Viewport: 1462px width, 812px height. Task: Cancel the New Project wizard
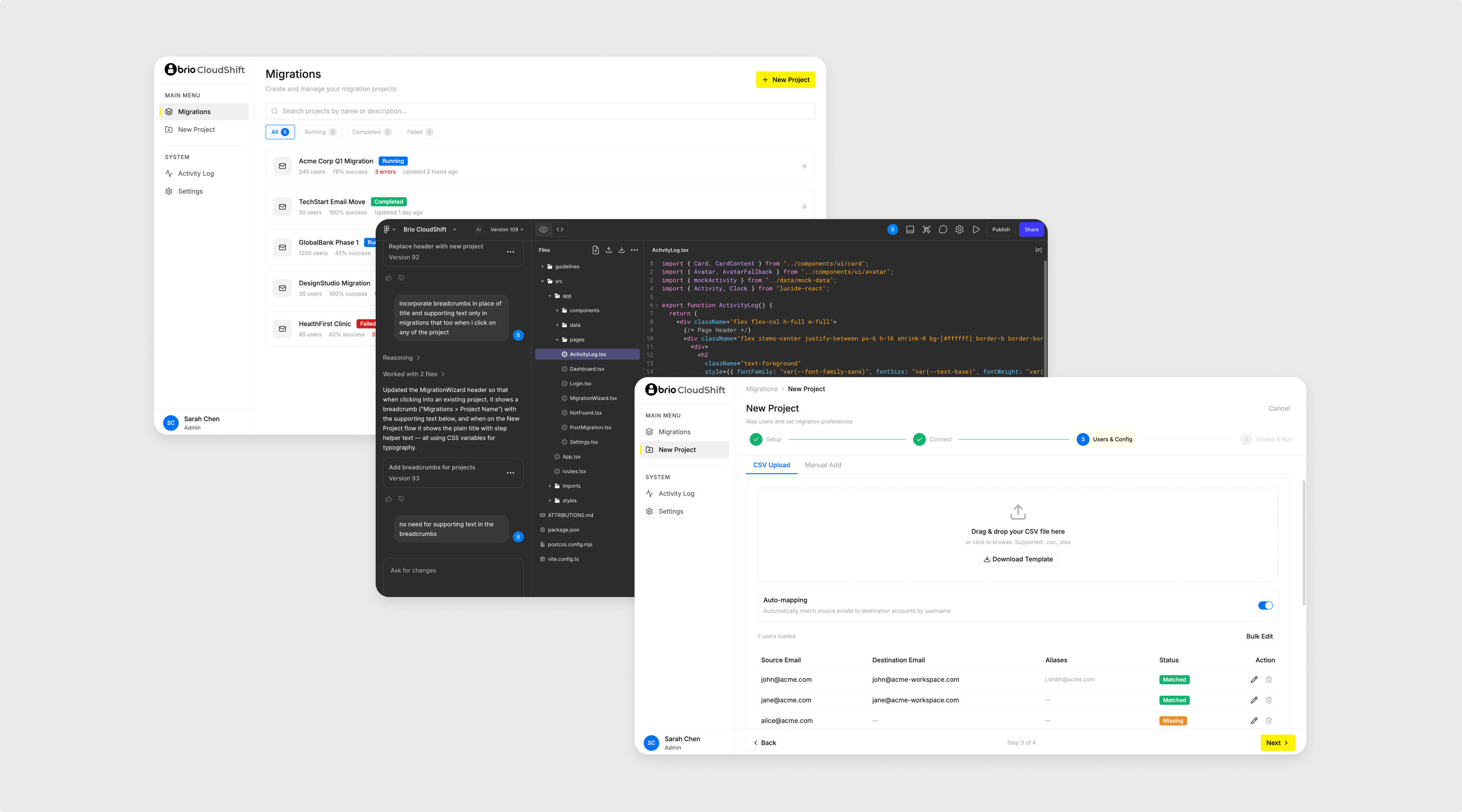1279,408
